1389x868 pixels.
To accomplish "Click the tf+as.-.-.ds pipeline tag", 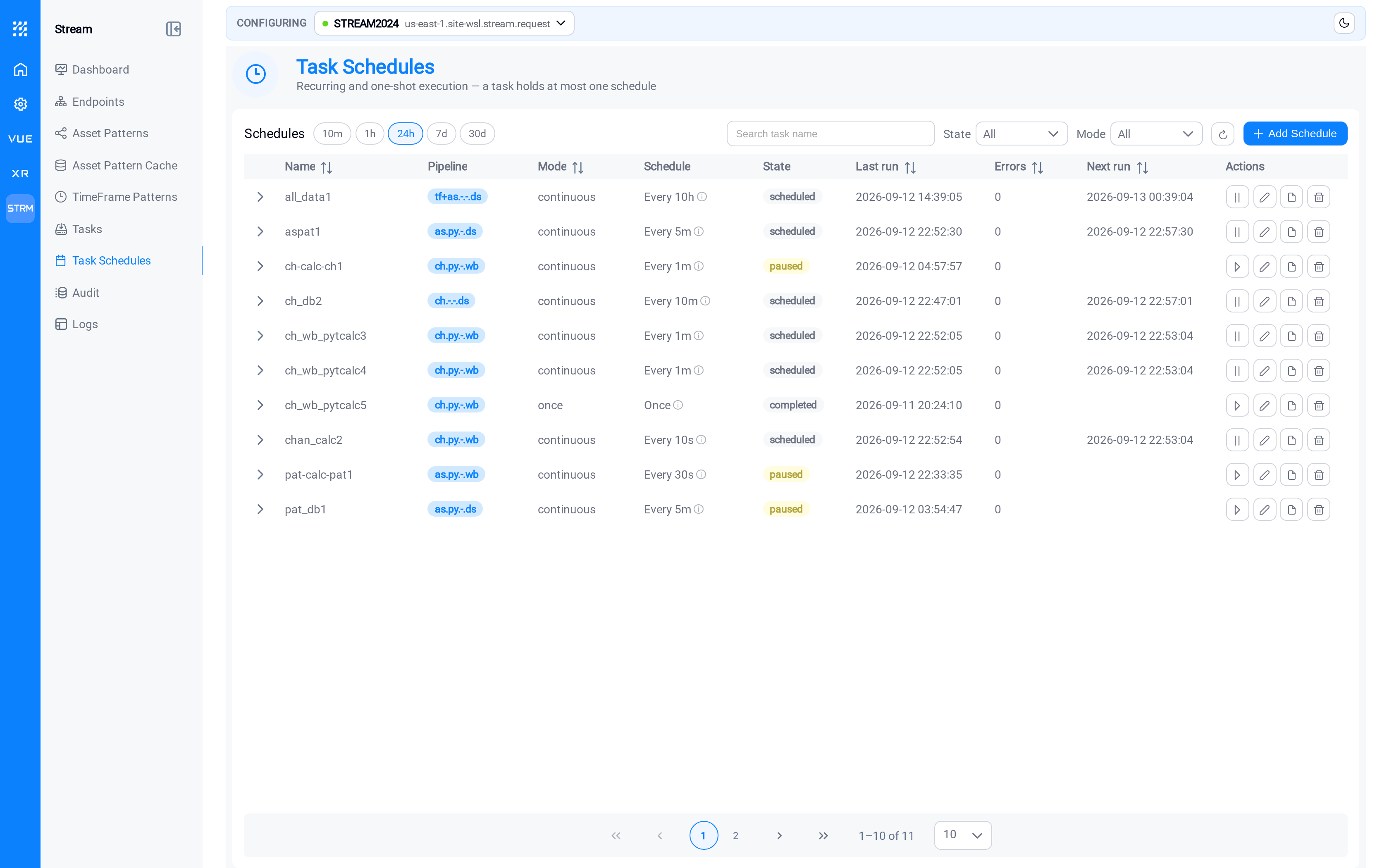I will [458, 197].
